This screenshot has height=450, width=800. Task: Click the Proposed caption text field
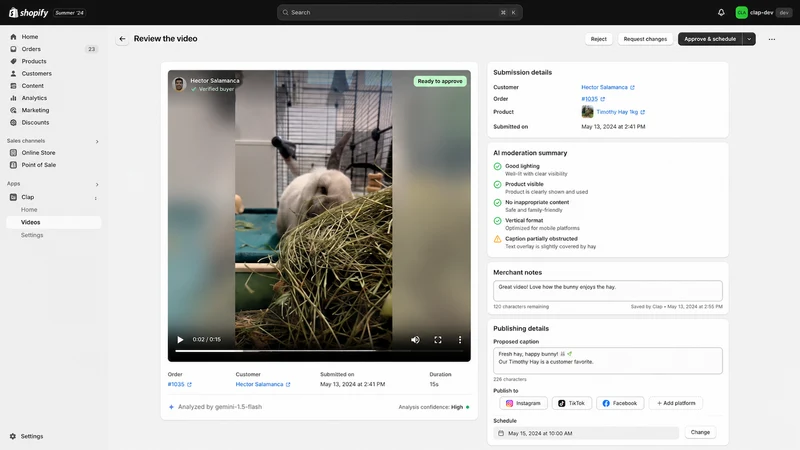click(x=608, y=361)
